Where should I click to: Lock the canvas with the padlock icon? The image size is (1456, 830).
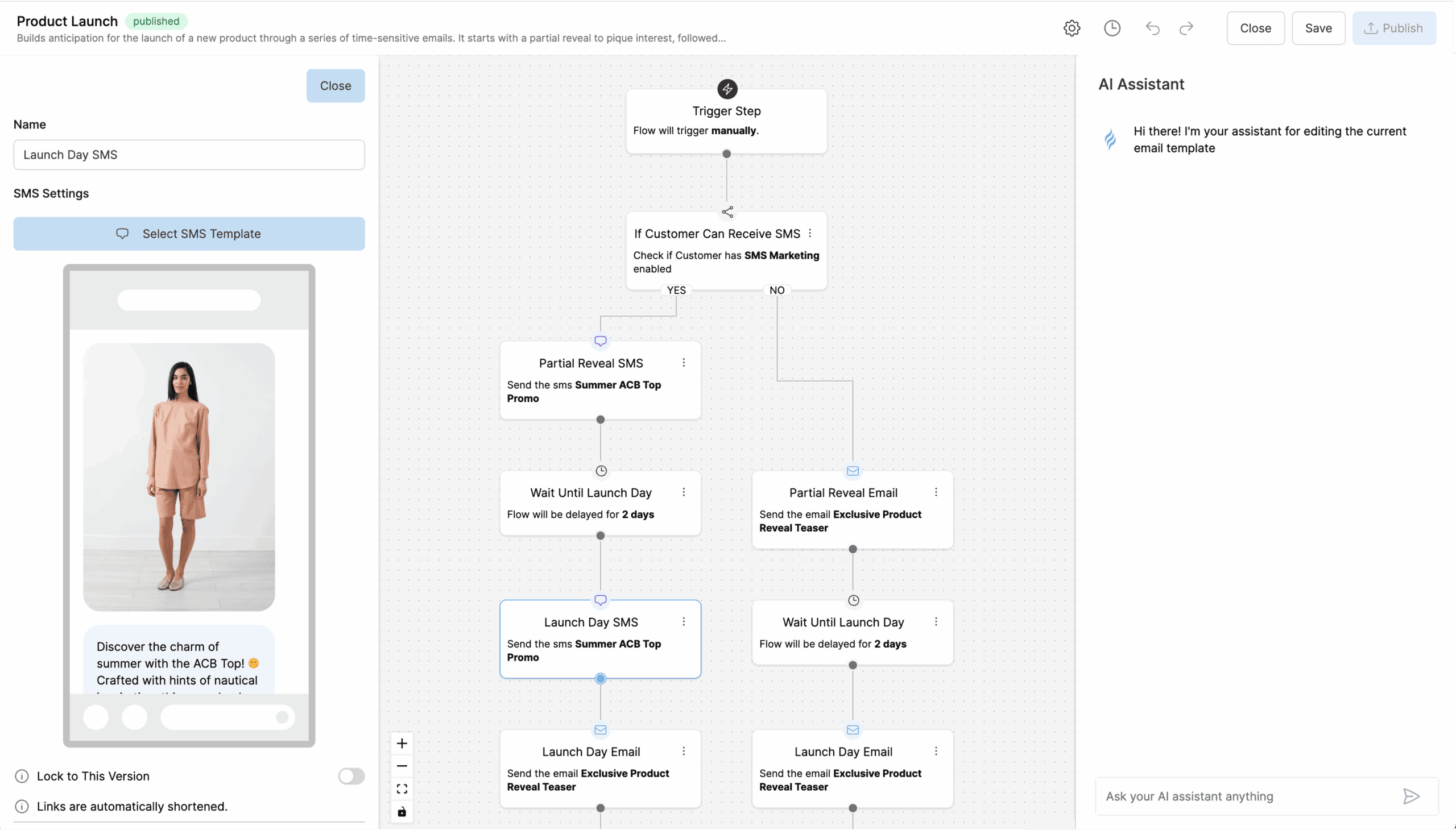[x=402, y=812]
